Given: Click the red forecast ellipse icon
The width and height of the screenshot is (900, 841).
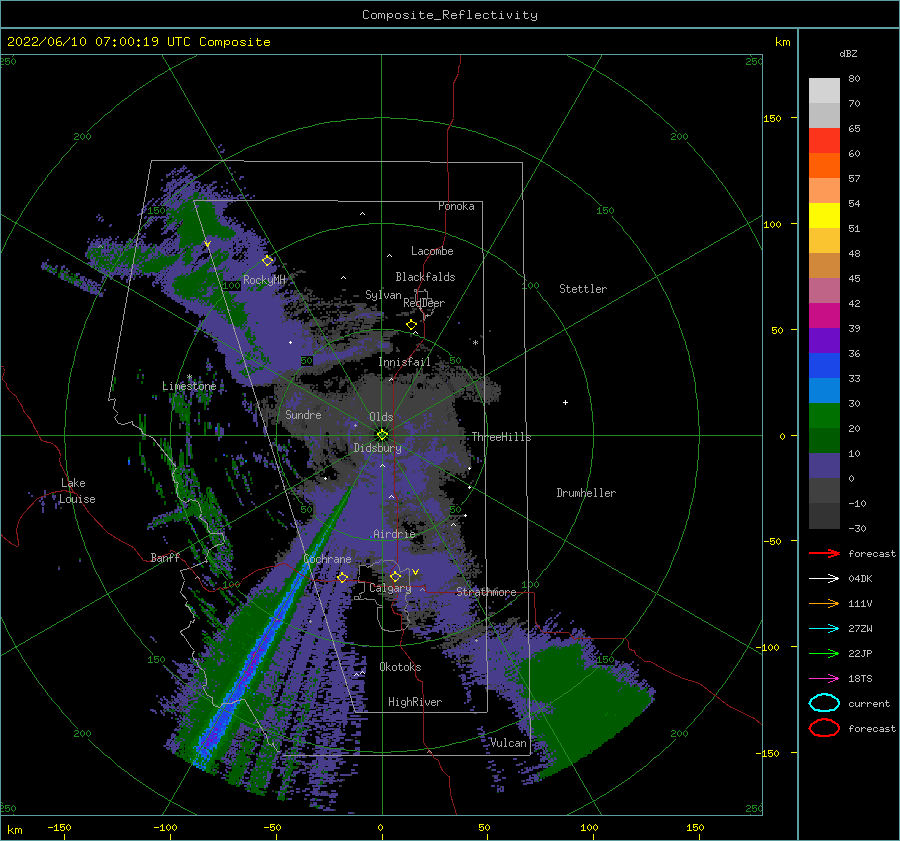Looking at the screenshot, I should (x=824, y=728).
